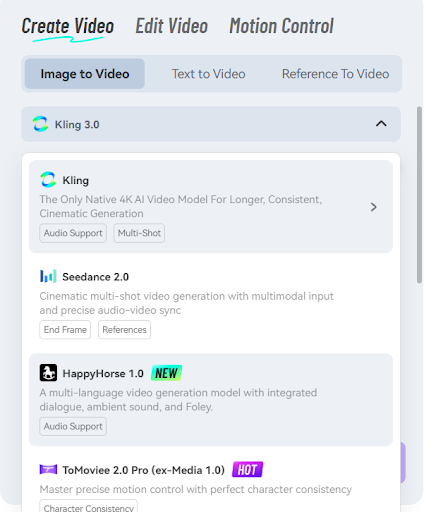This screenshot has height=512, width=436.
Task: Click the End Frame tag under Seedance
Action: pyautogui.click(x=65, y=330)
